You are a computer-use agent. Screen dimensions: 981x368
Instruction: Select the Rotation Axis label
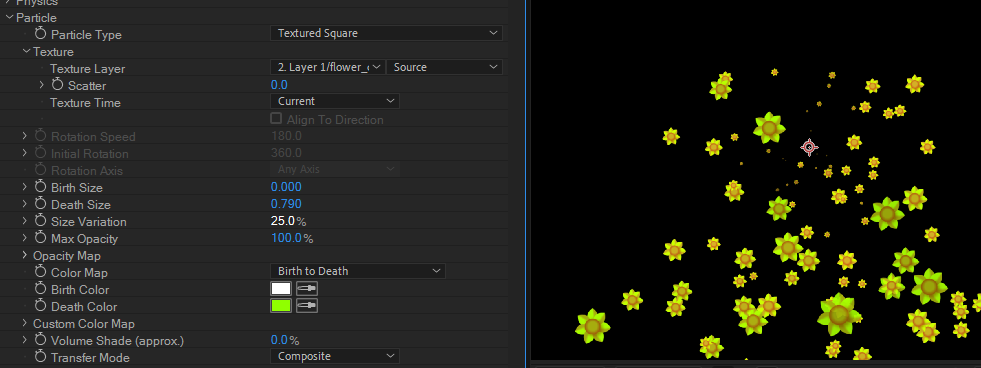87,170
